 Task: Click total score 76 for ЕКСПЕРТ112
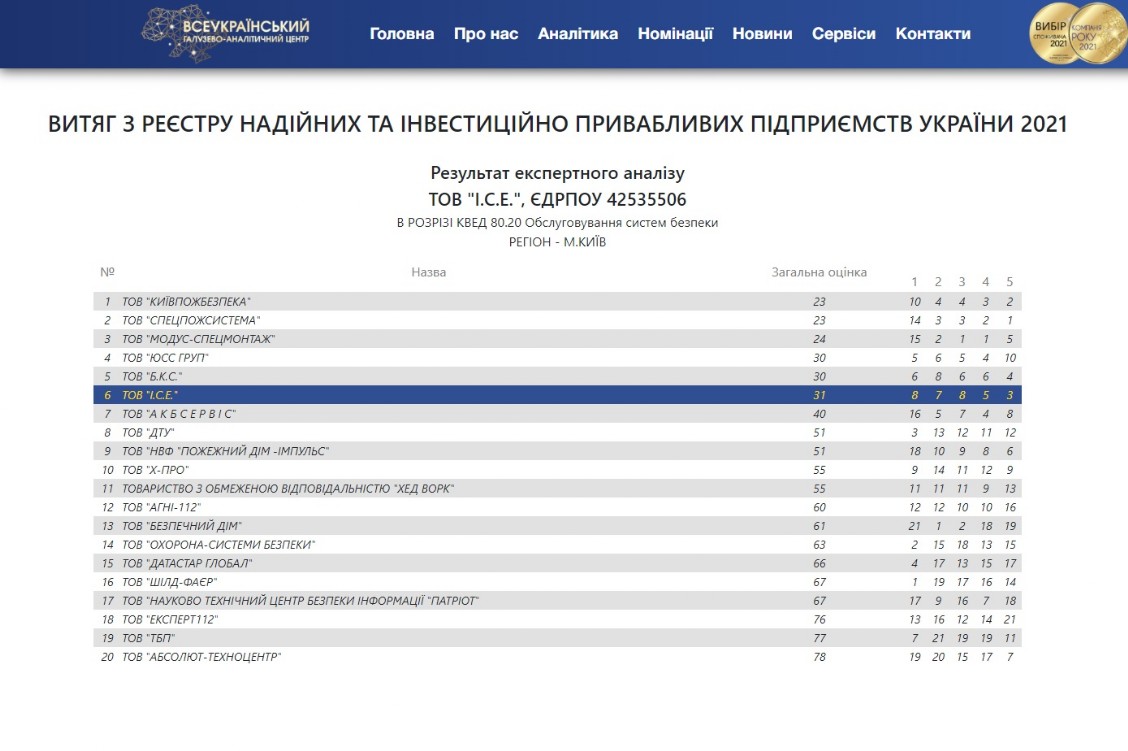click(x=819, y=619)
